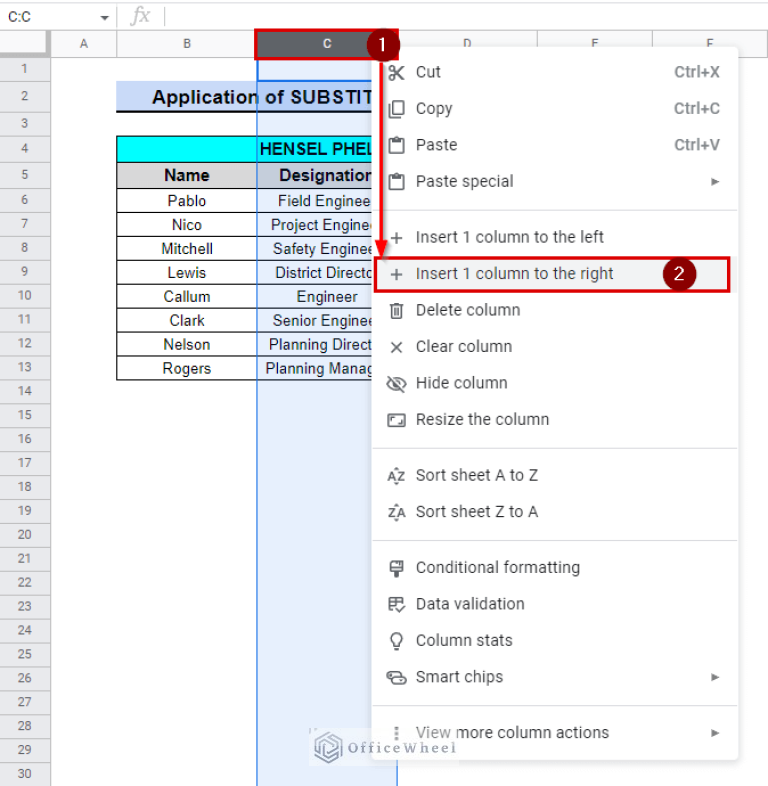Select row 14 header
This screenshot has width=768, height=786.
coord(25,391)
